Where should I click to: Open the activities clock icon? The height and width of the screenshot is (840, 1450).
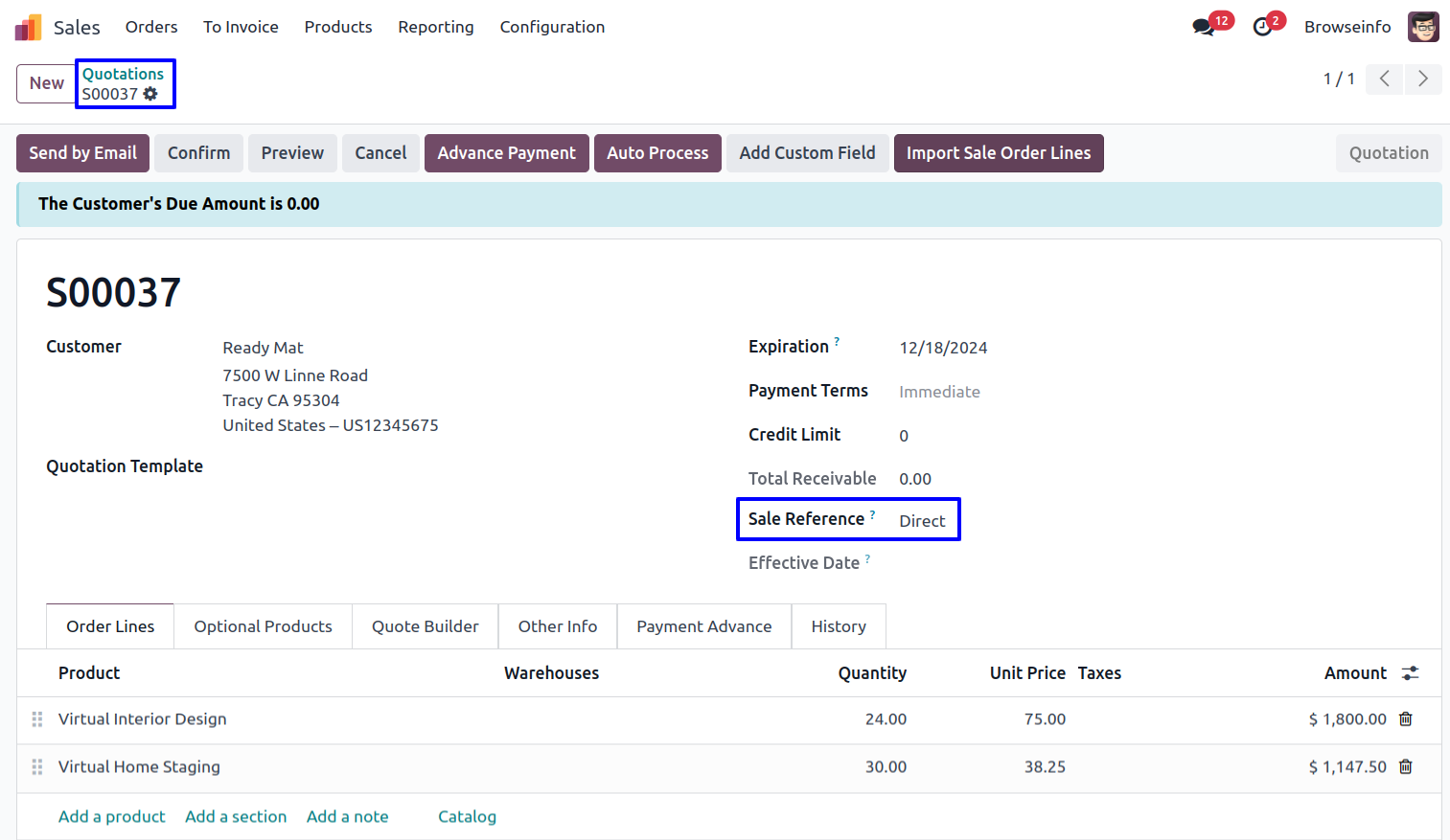1262,27
